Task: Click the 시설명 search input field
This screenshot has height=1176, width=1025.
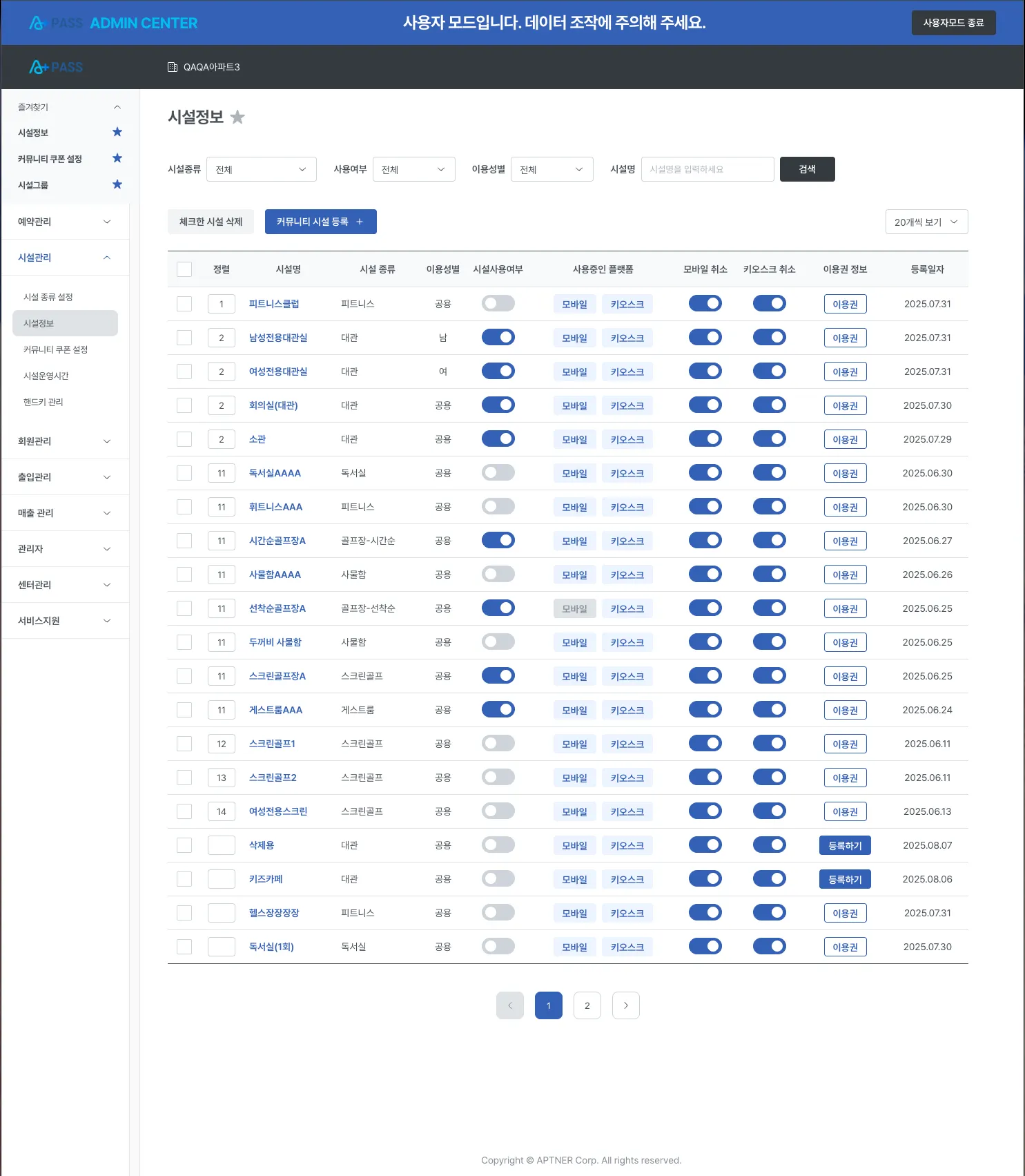Action: point(707,169)
